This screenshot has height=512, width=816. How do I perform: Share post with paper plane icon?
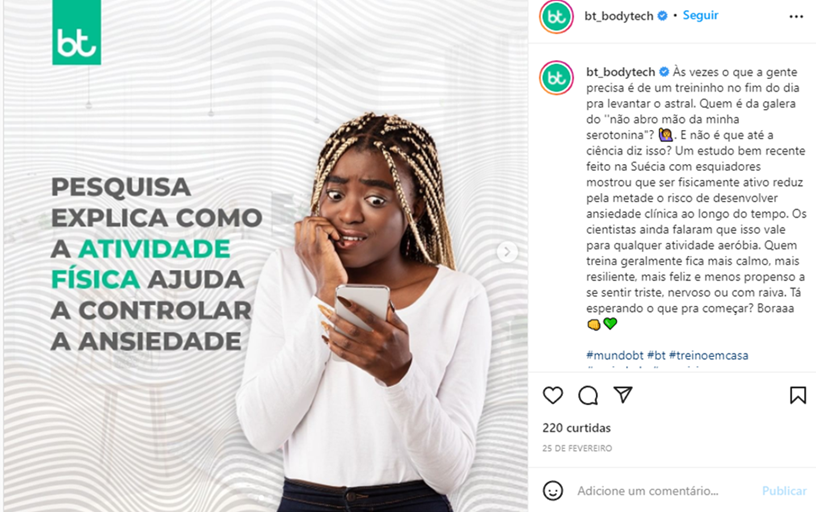click(623, 395)
